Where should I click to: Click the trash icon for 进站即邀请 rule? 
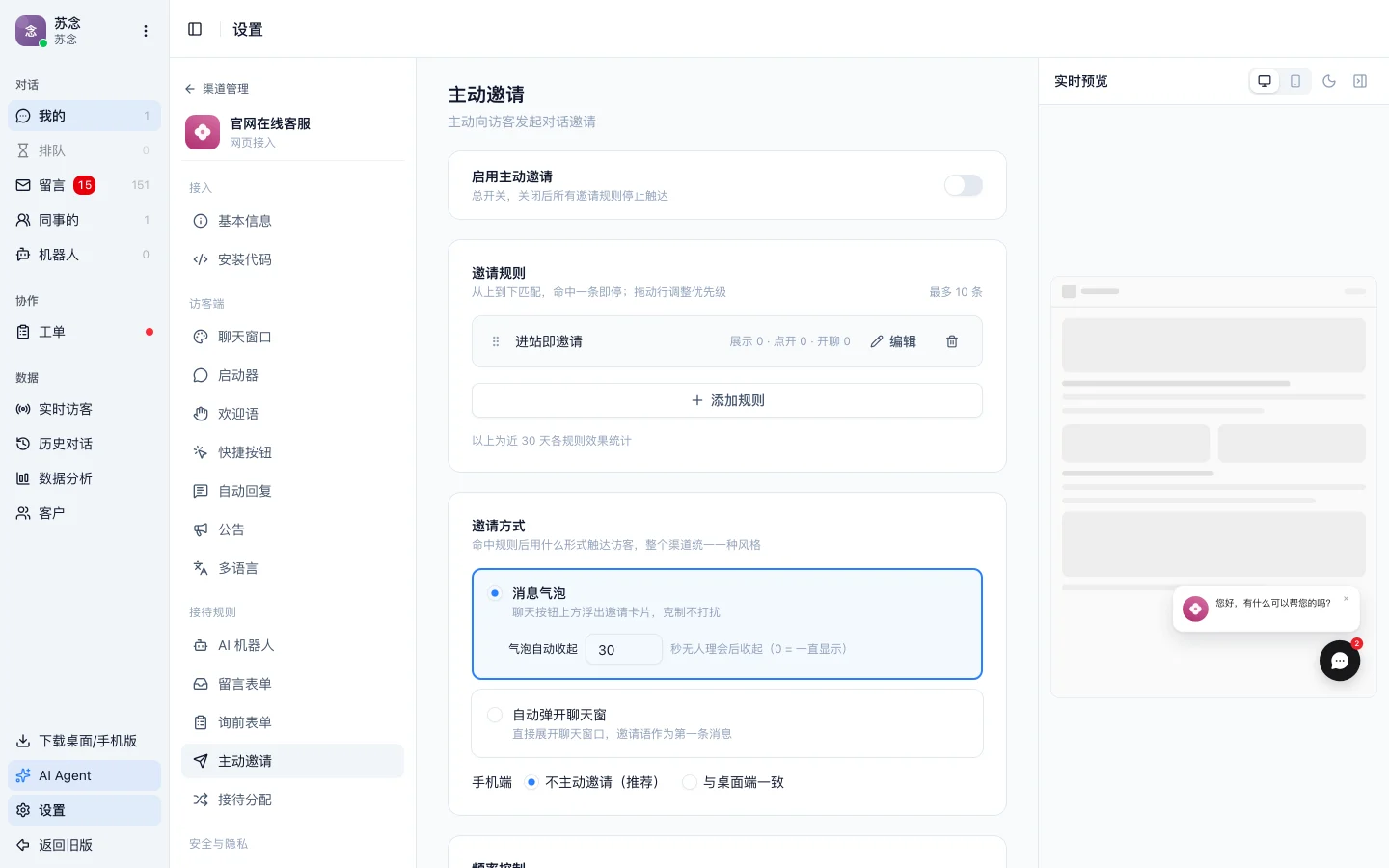[952, 341]
